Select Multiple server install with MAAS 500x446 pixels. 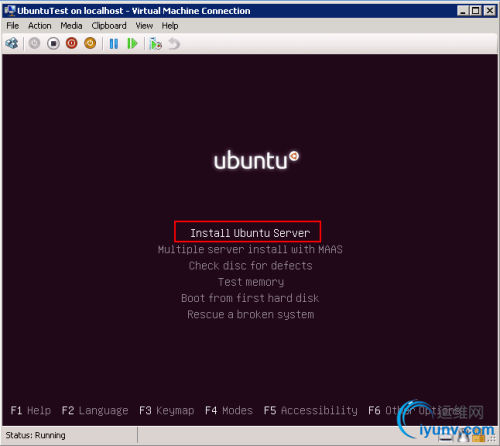point(250,249)
